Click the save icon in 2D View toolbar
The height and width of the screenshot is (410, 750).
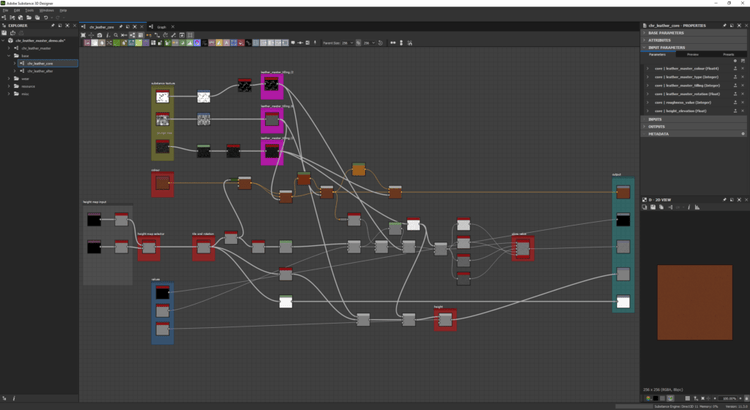[653, 207]
